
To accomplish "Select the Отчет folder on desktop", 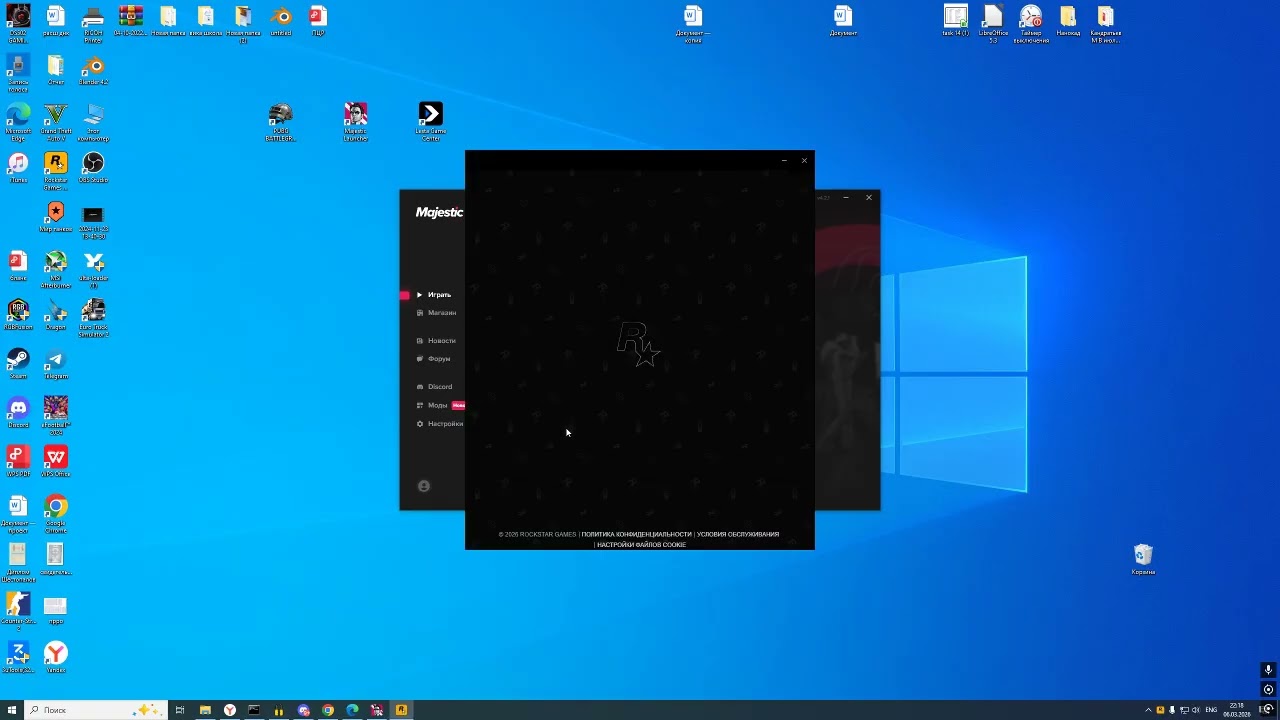I will click(55, 70).
